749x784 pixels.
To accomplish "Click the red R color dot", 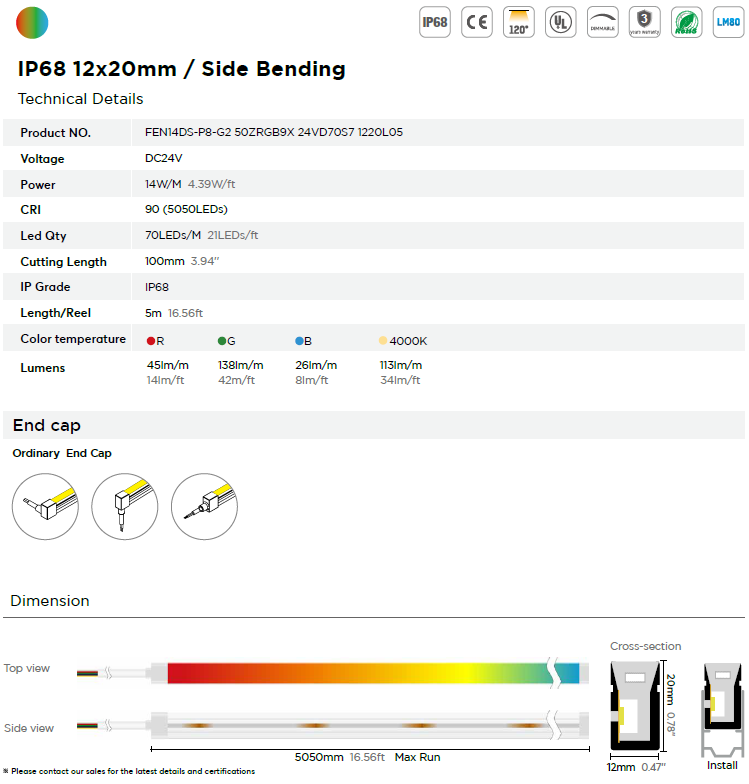I will click(151, 341).
